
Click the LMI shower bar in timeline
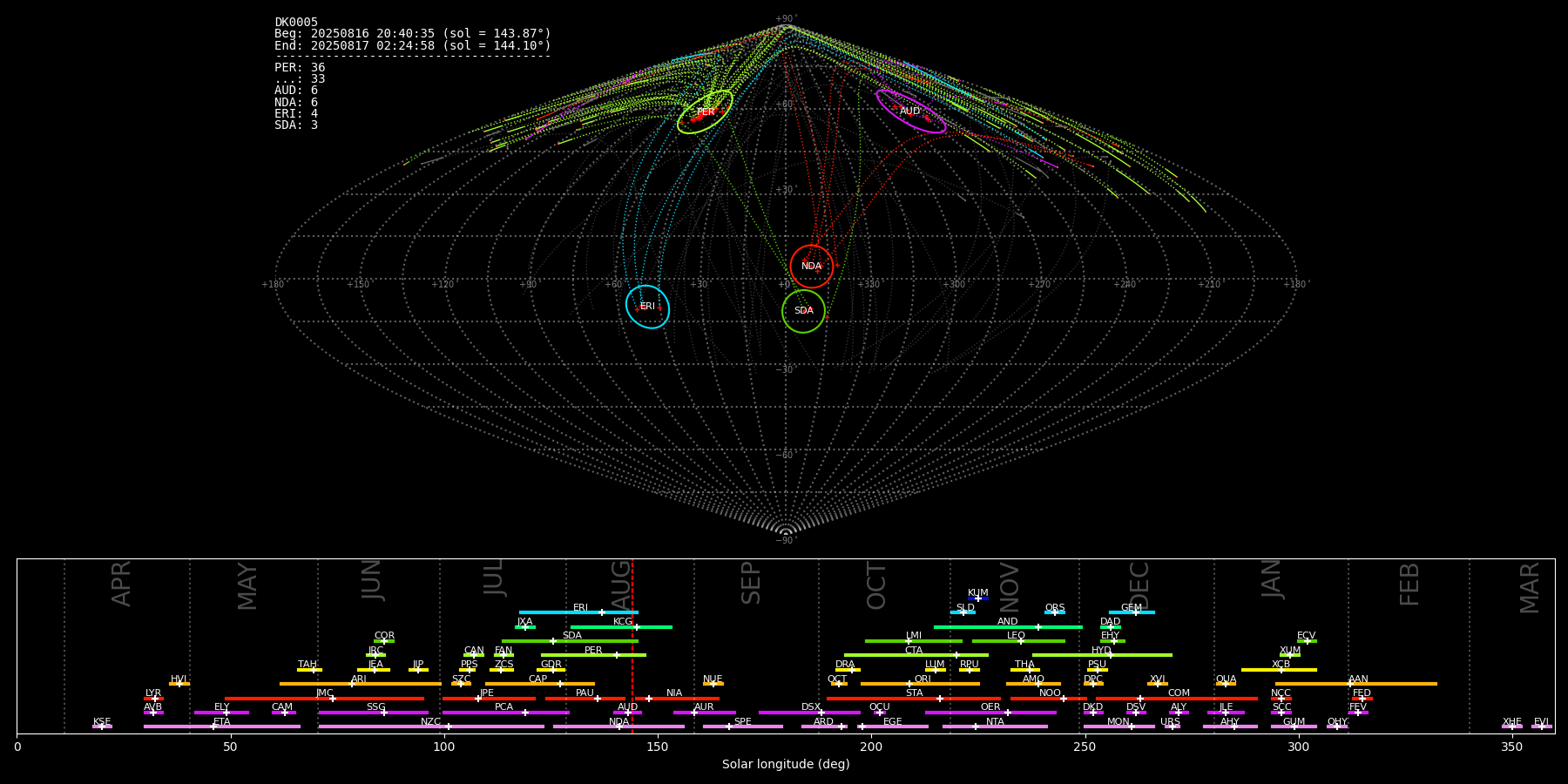[x=914, y=641]
